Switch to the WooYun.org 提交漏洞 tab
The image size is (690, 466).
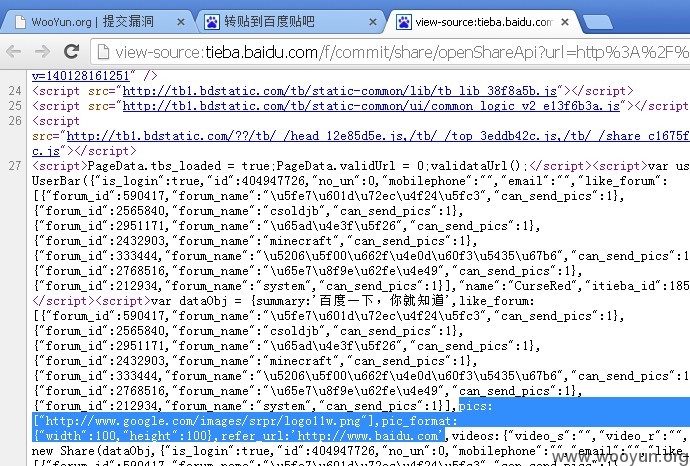click(99, 22)
